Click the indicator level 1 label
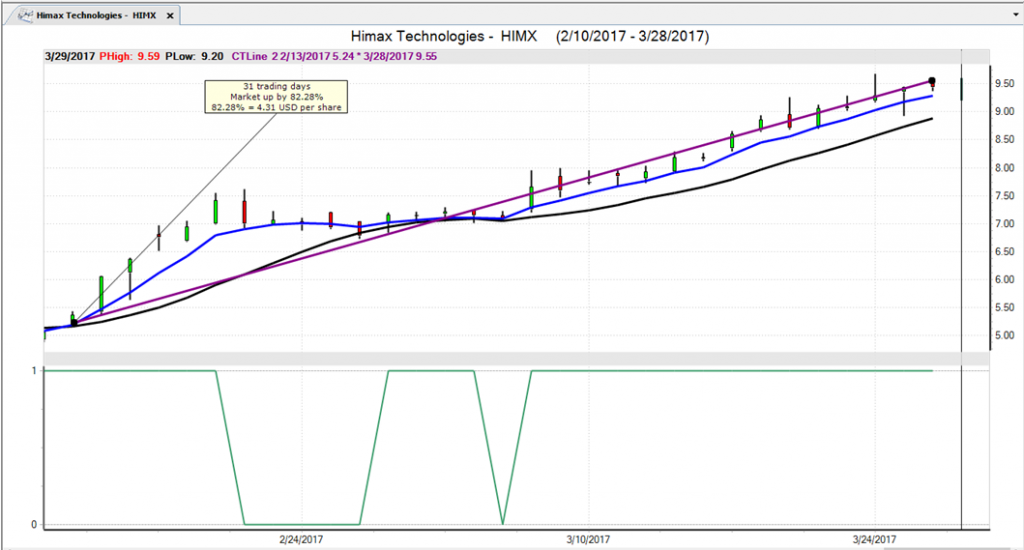The height and width of the screenshot is (550, 1024). (x=34, y=370)
